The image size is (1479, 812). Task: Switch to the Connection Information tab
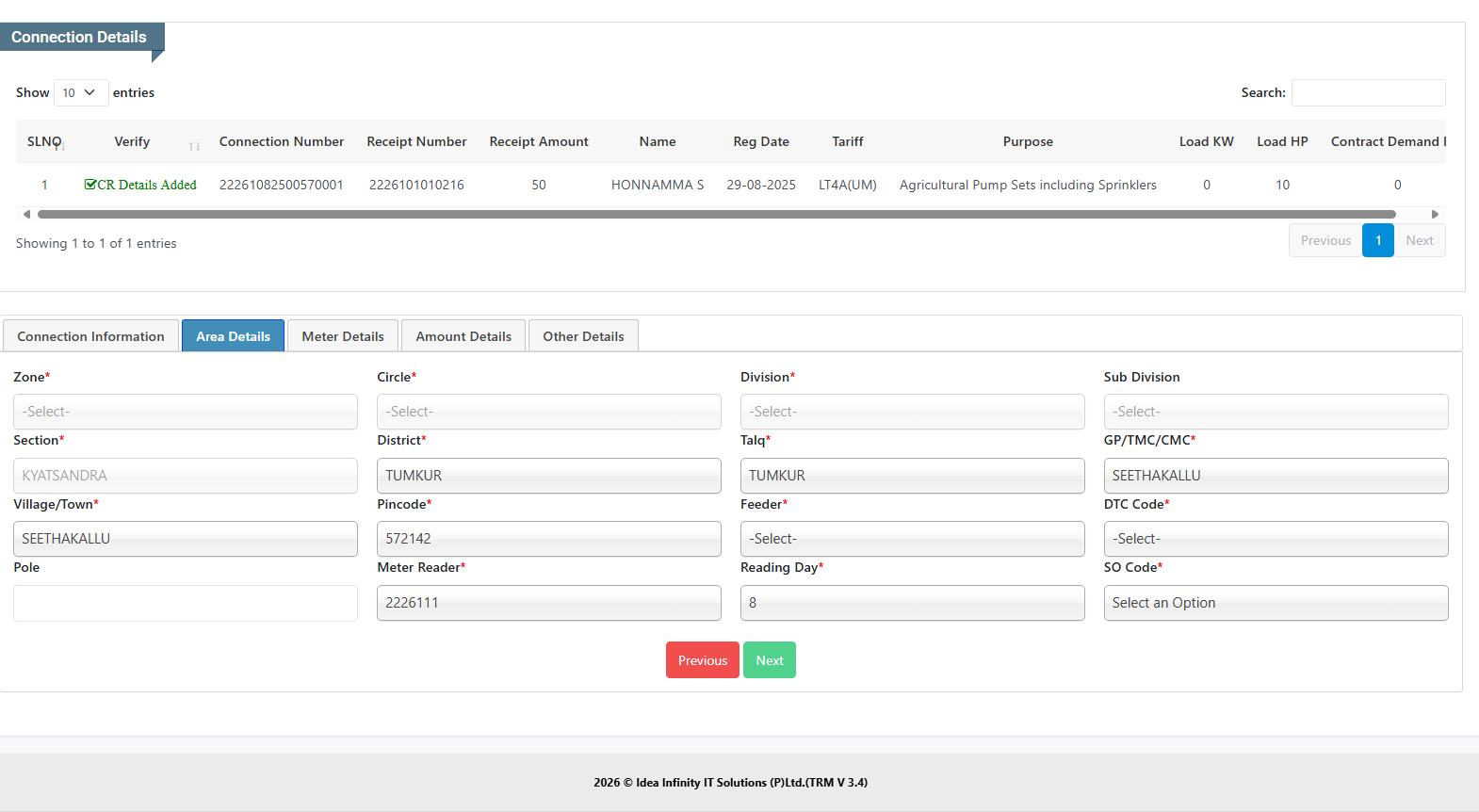click(90, 336)
